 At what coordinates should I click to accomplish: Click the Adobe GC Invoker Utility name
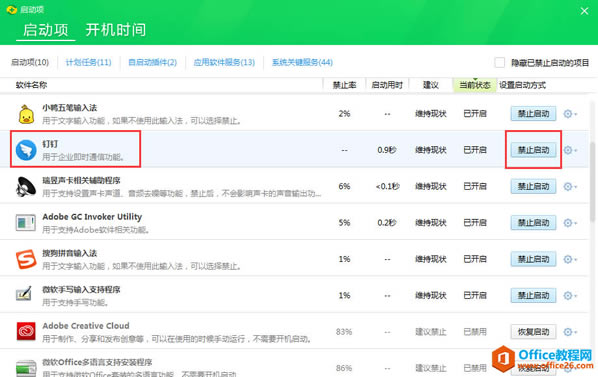point(92,217)
